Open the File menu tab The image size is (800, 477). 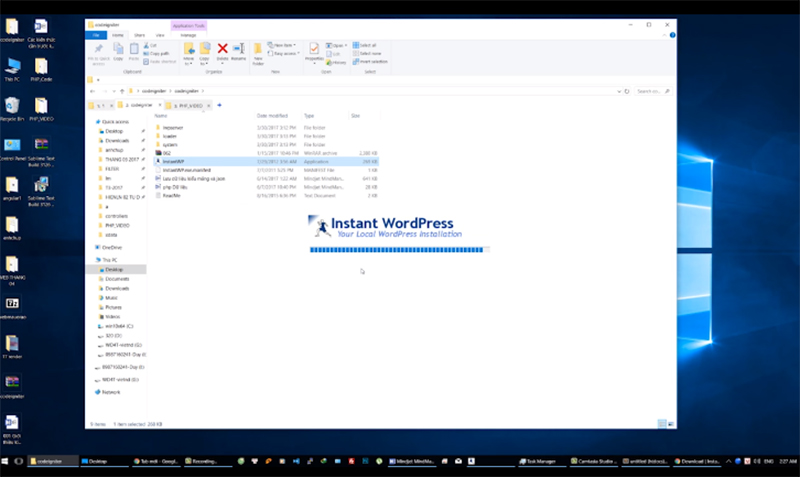coord(98,34)
